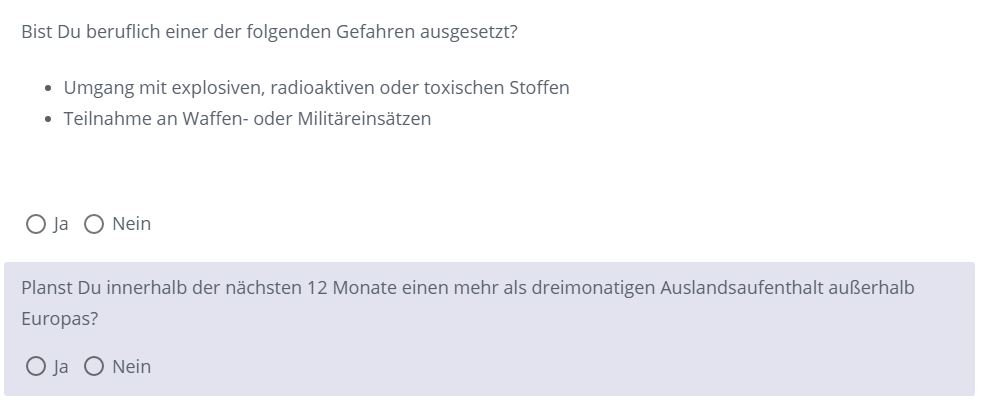Image resolution: width=981 pixels, height=402 pixels.
Task: Click the Ja label text below Europas question
Action: pos(61,366)
